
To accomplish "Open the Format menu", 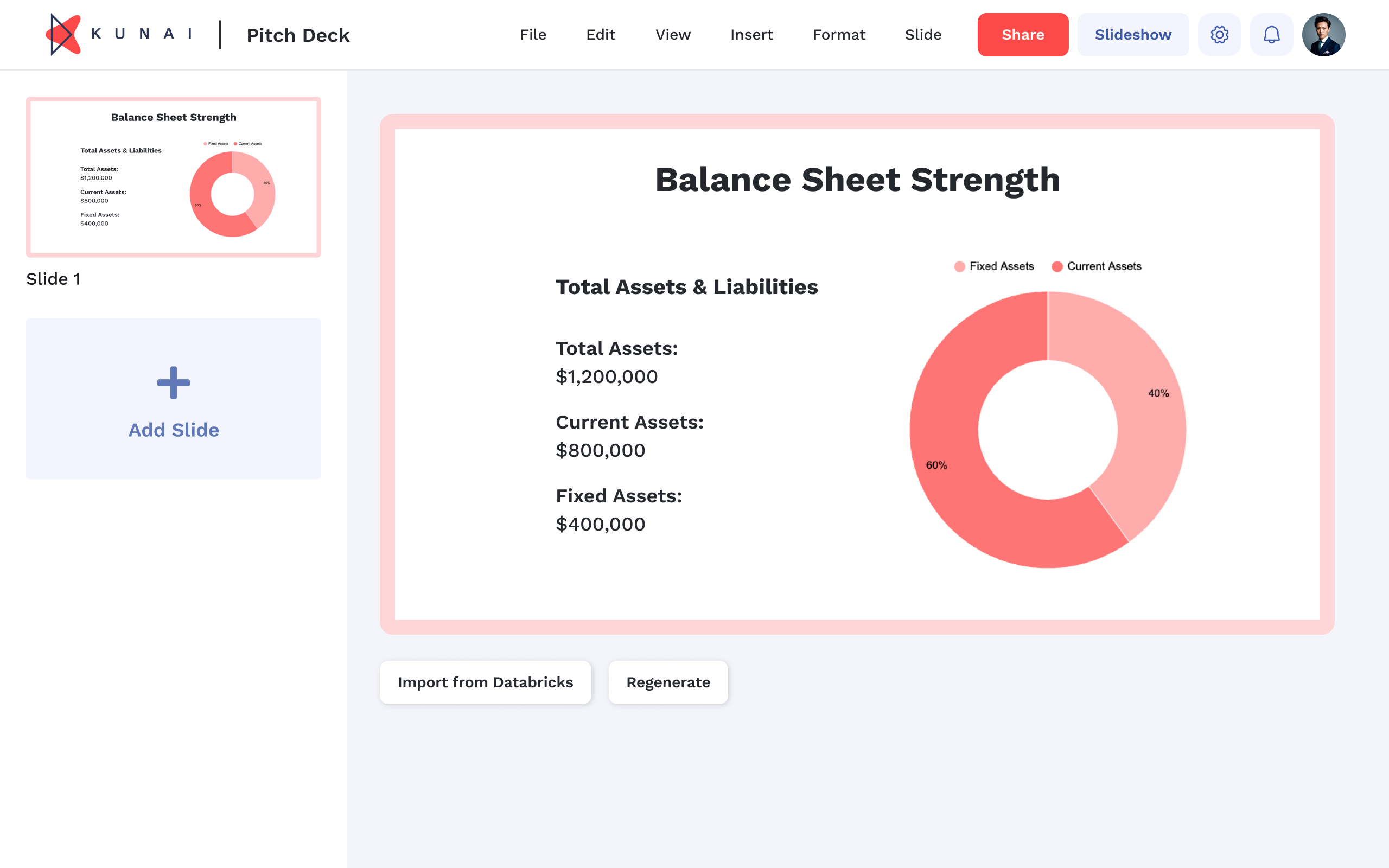I will pos(839,34).
